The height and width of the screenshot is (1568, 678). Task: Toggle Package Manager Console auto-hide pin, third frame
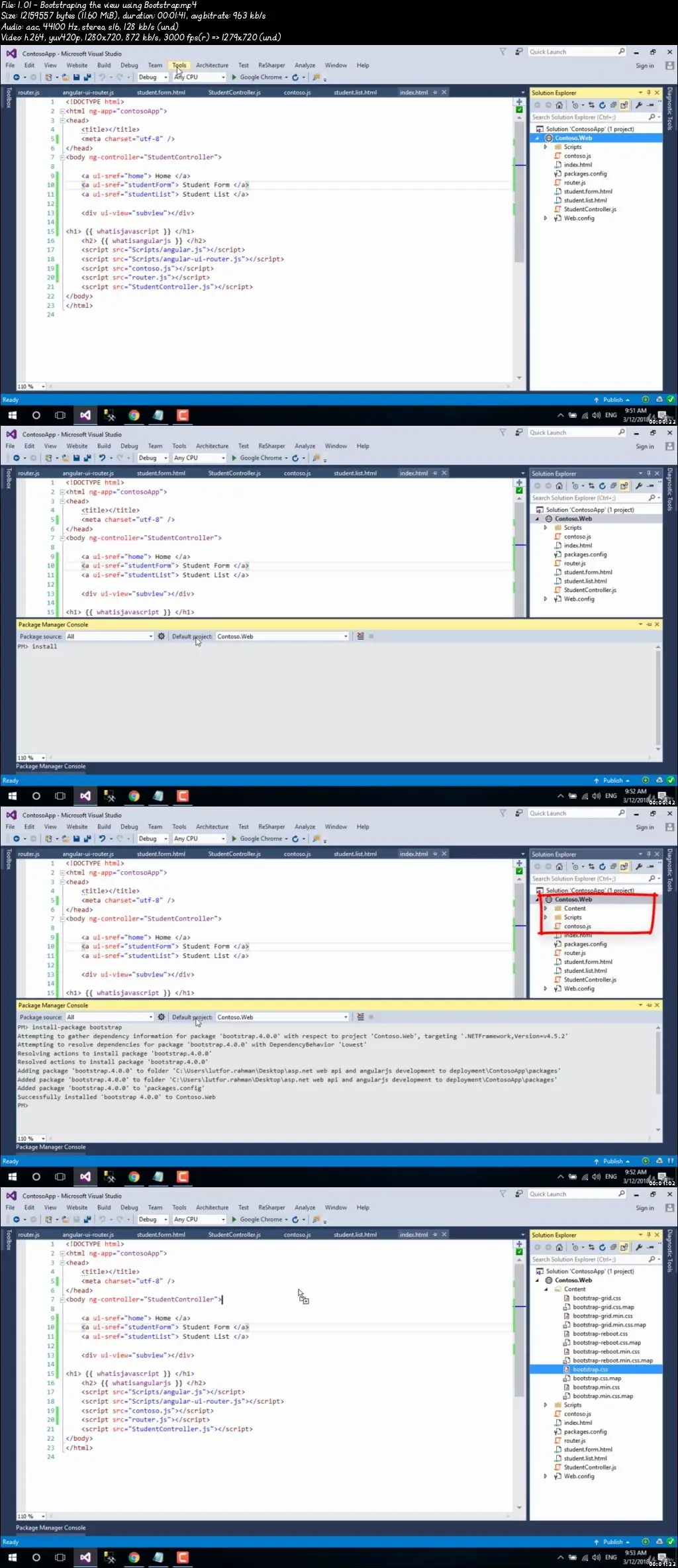pos(649,1005)
